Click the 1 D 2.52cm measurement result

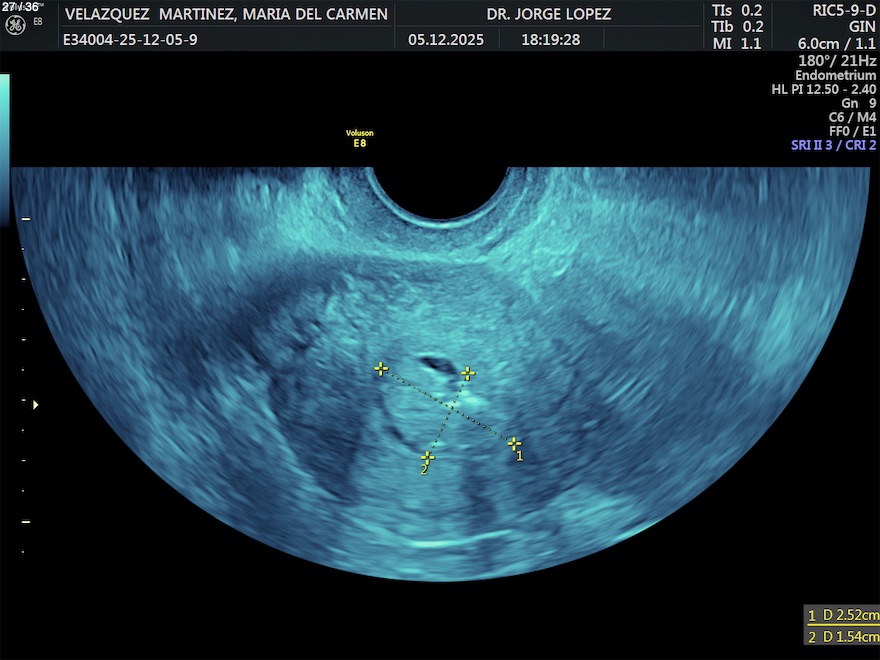tap(843, 615)
